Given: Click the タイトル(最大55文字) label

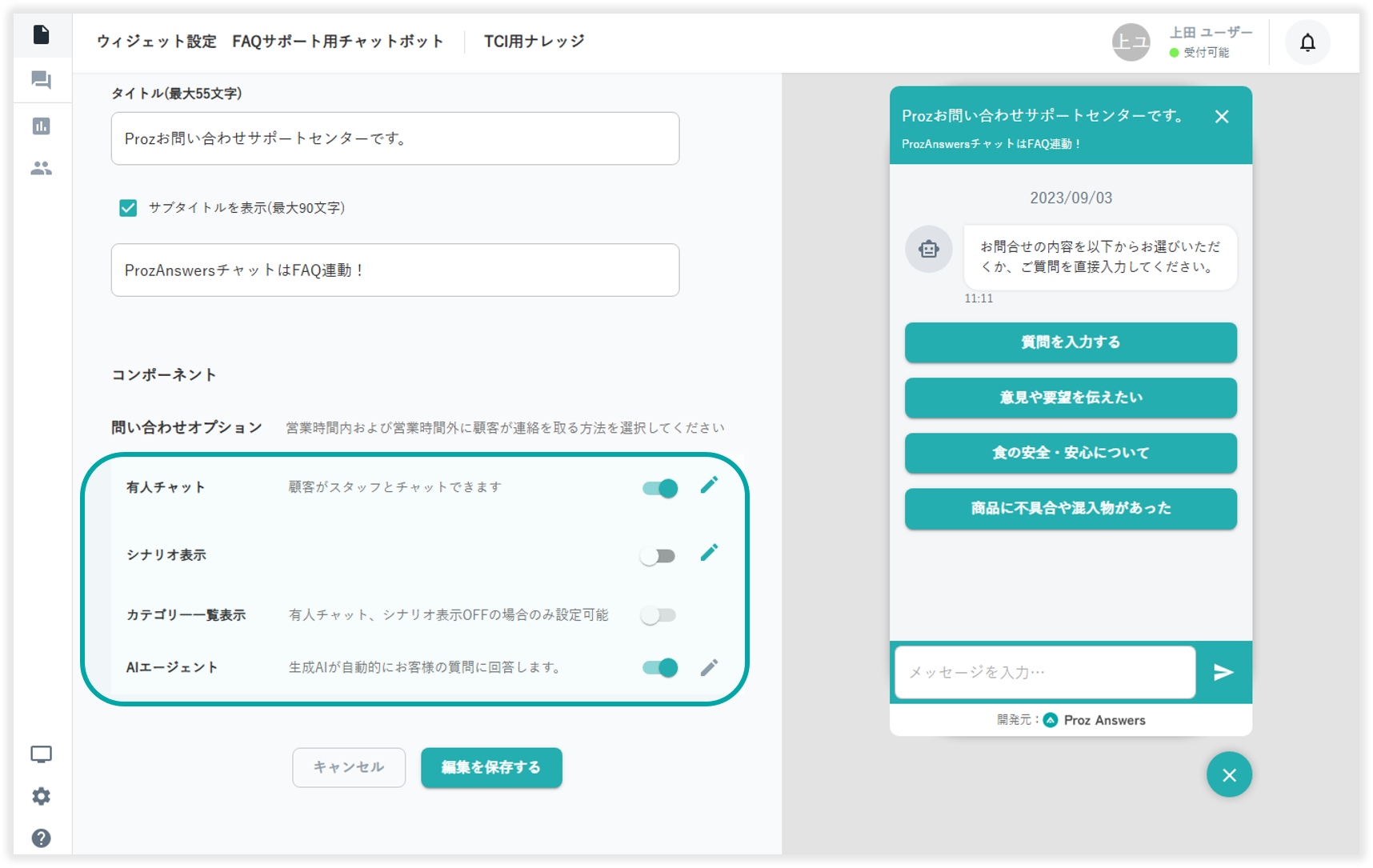Looking at the screenshot, I should [x=176, y=94].
